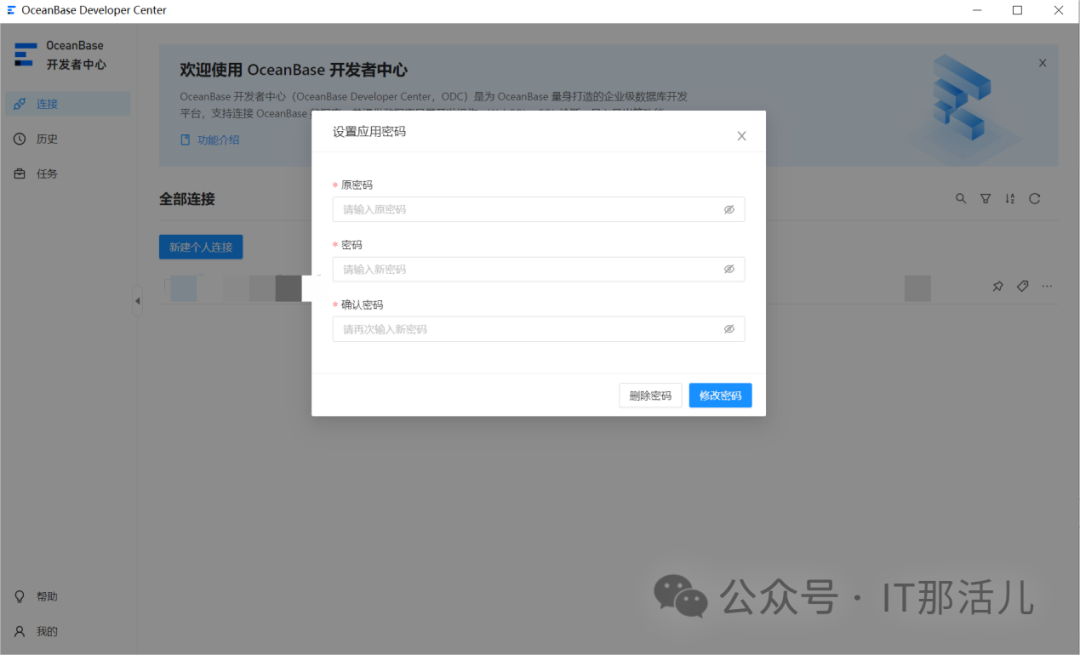Click the filter icon in 全部连接 toolbar
Image resolution: width=1080 pixels, height=655 pixels.
click(986, 198)
